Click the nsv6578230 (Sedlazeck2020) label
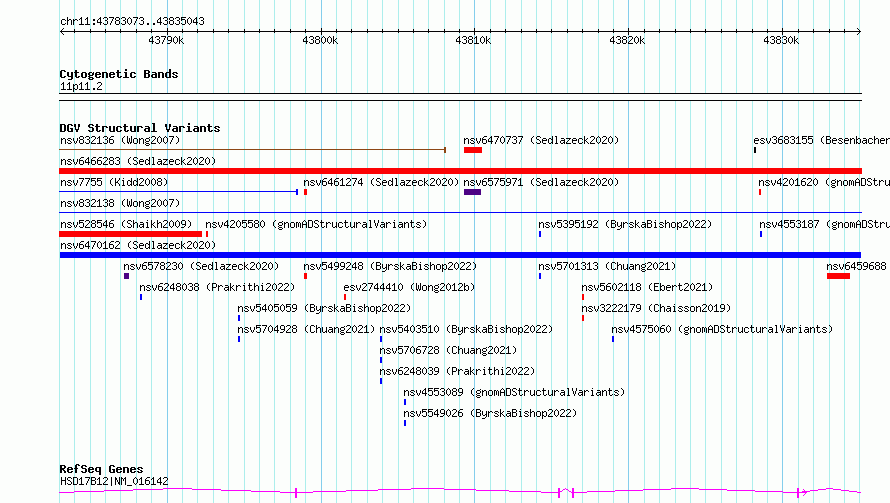This screenshot has height=503, width=890. 201,266
